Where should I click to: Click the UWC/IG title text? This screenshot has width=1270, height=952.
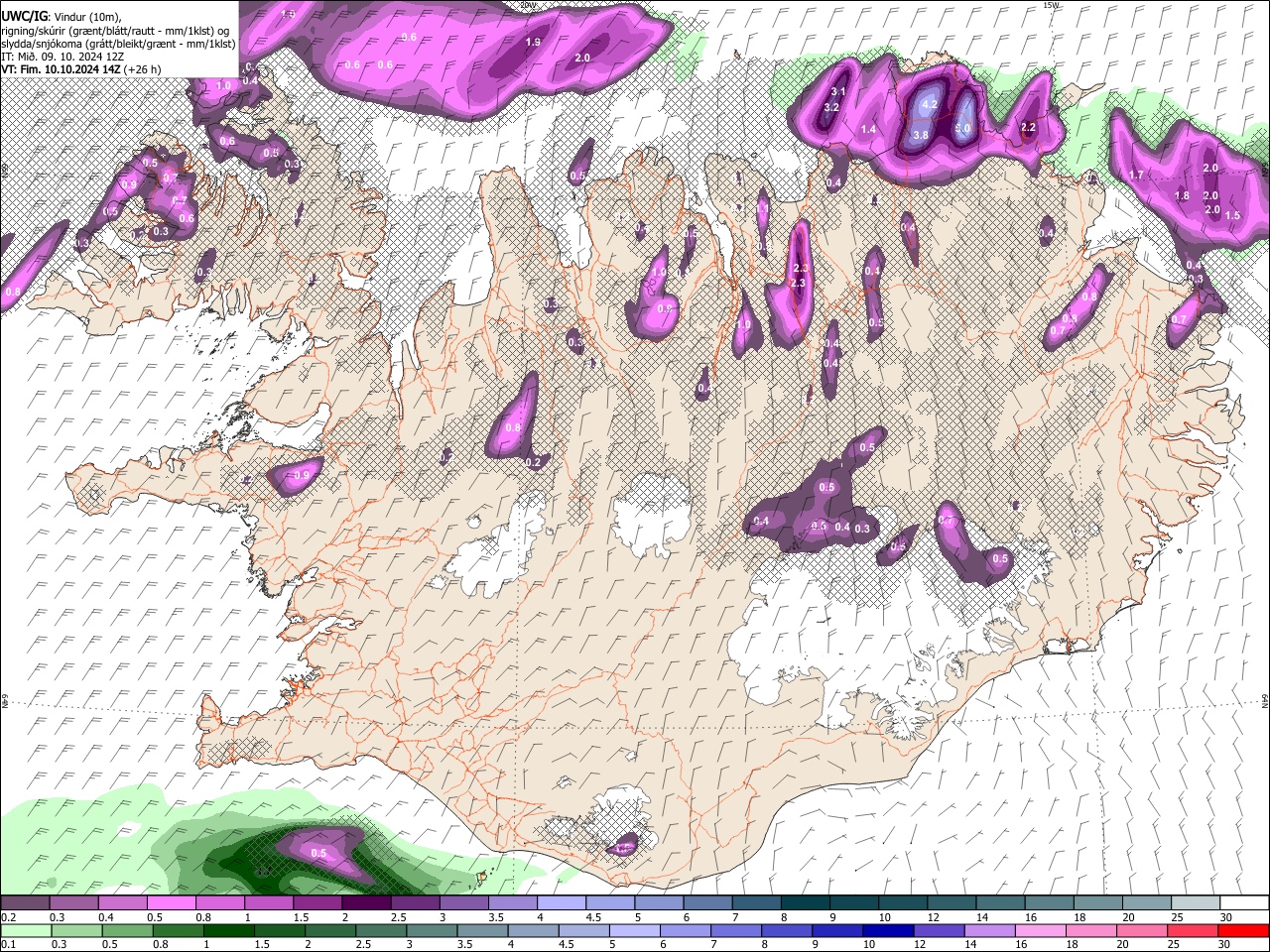click(x=23, y=15)
